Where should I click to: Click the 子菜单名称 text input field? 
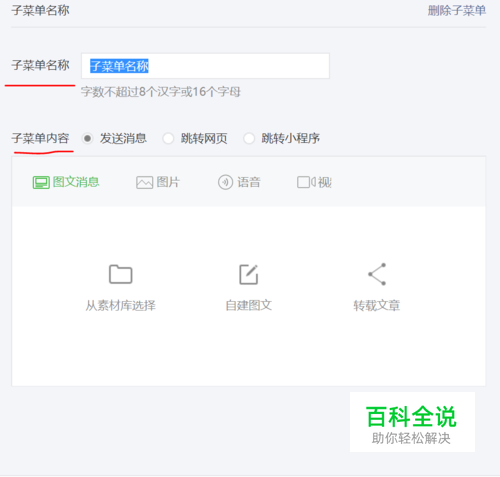(x=205, y=66)
